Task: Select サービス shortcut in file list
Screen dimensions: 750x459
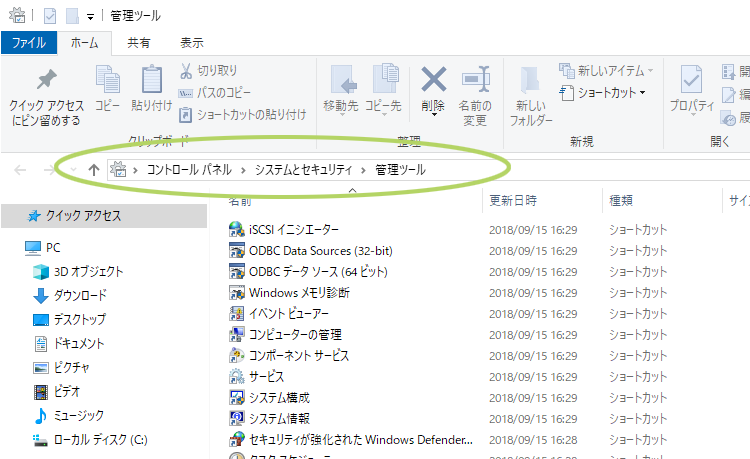Action: pyautogui.click(x=266, y=377)
